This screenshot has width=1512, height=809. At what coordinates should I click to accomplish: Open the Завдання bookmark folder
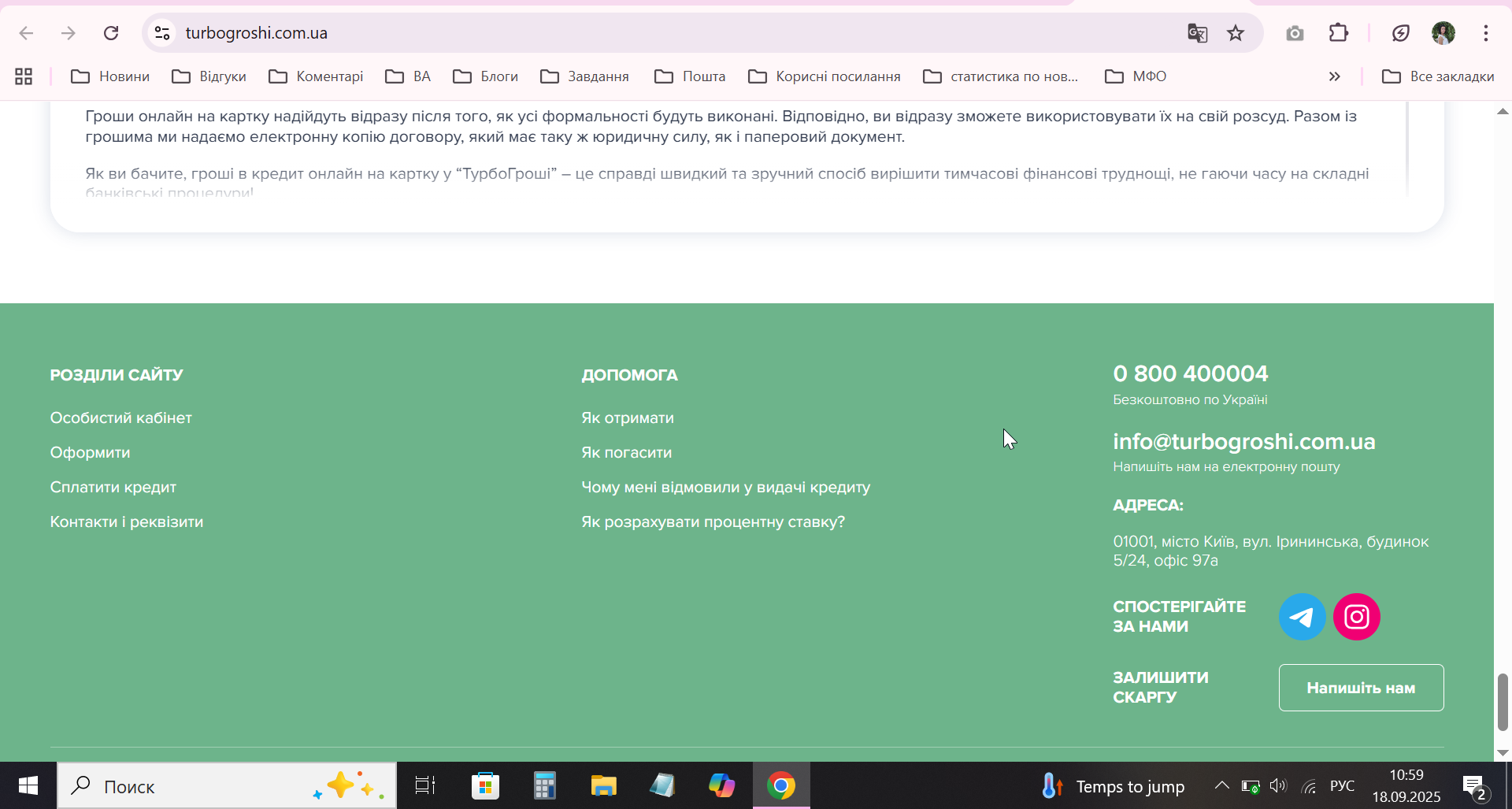pyautogui.click(x=584, y=76)
